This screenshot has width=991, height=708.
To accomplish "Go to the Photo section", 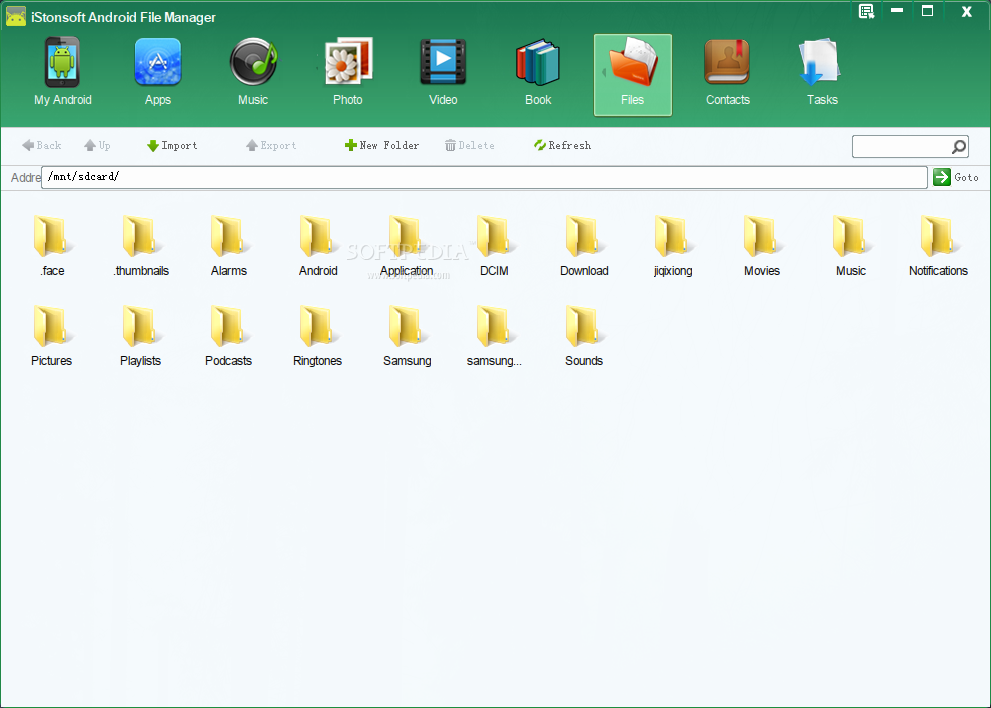I will 348,73.
